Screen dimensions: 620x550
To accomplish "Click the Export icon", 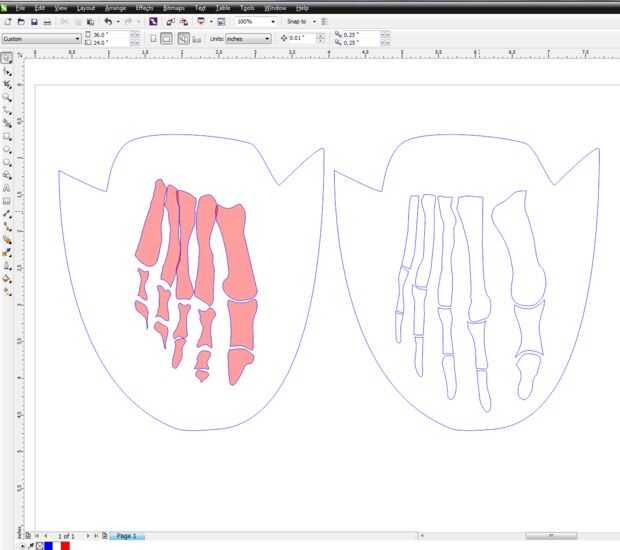I will click(x=184, y=22).
